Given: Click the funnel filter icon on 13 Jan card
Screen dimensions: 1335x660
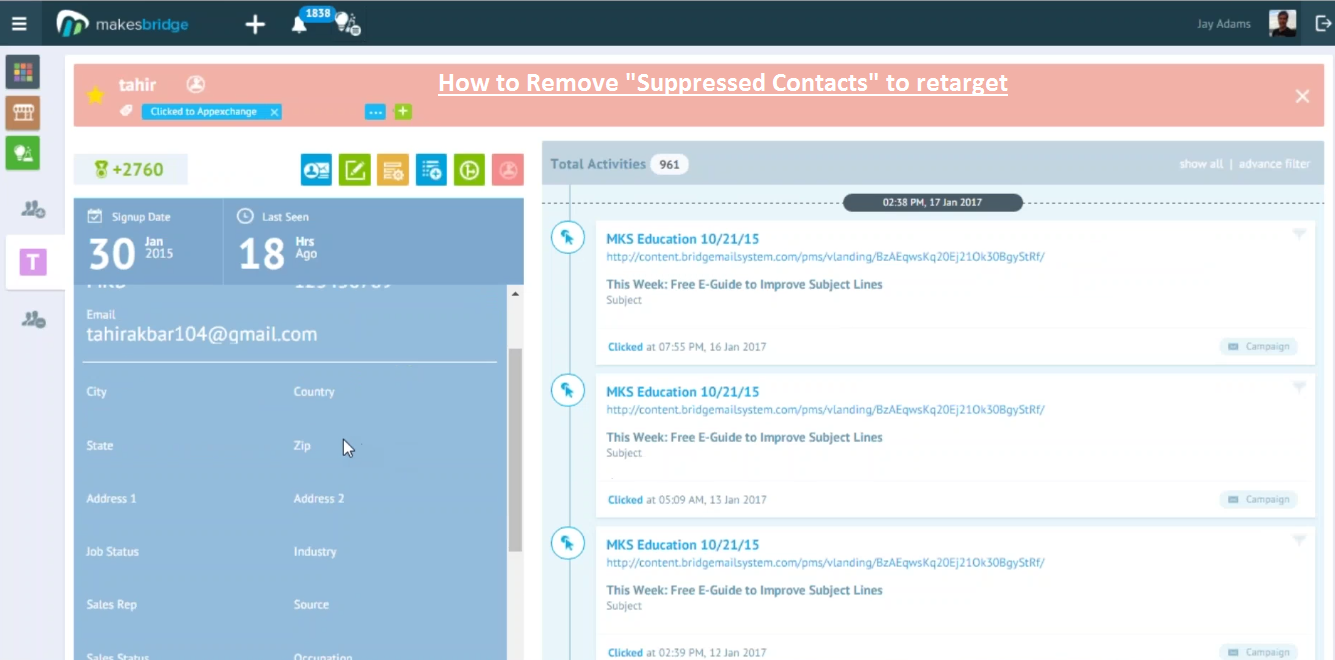Looking at the screenshot, I should (x=1299, y=387).
